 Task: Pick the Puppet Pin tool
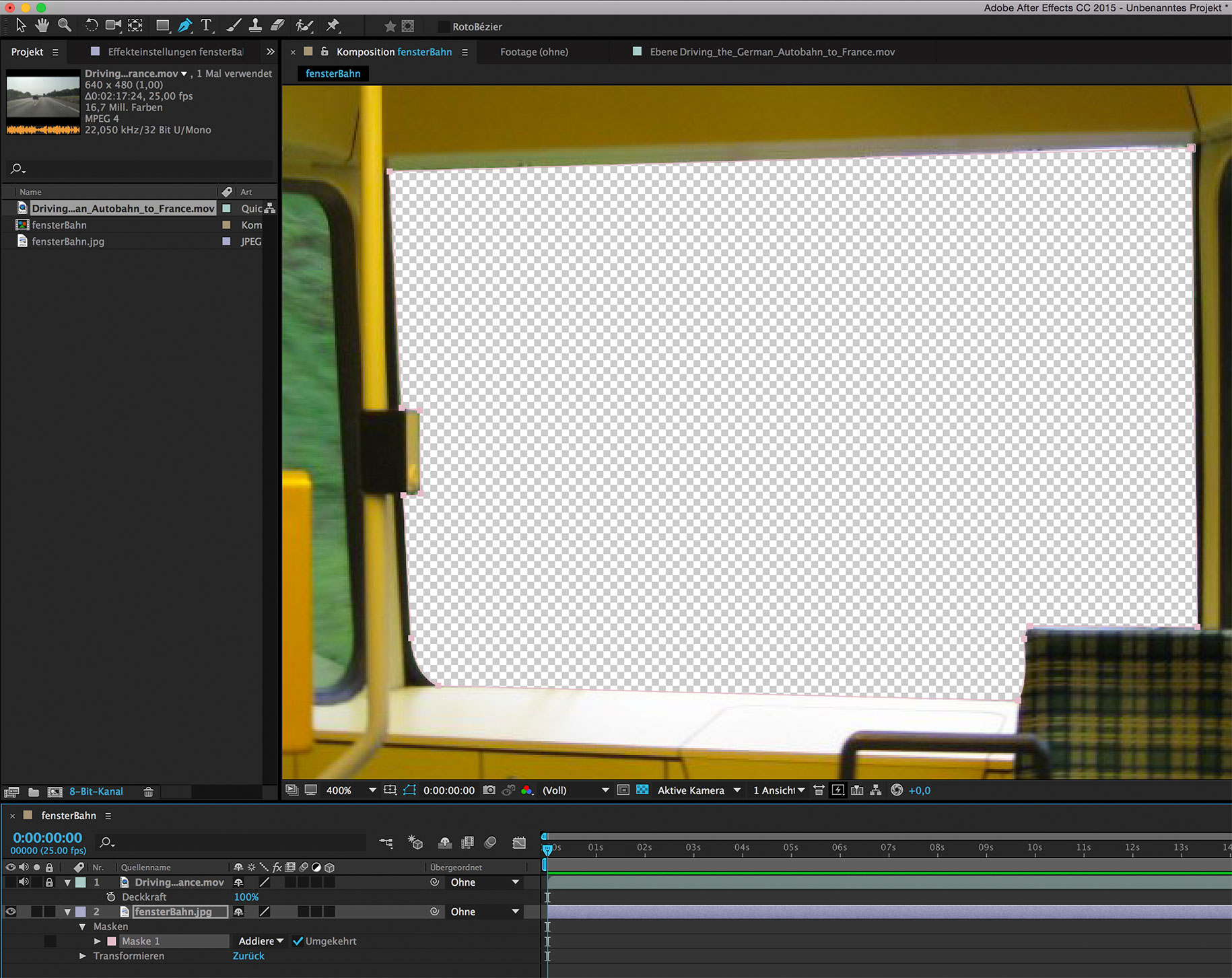click(x=333, y=26)
